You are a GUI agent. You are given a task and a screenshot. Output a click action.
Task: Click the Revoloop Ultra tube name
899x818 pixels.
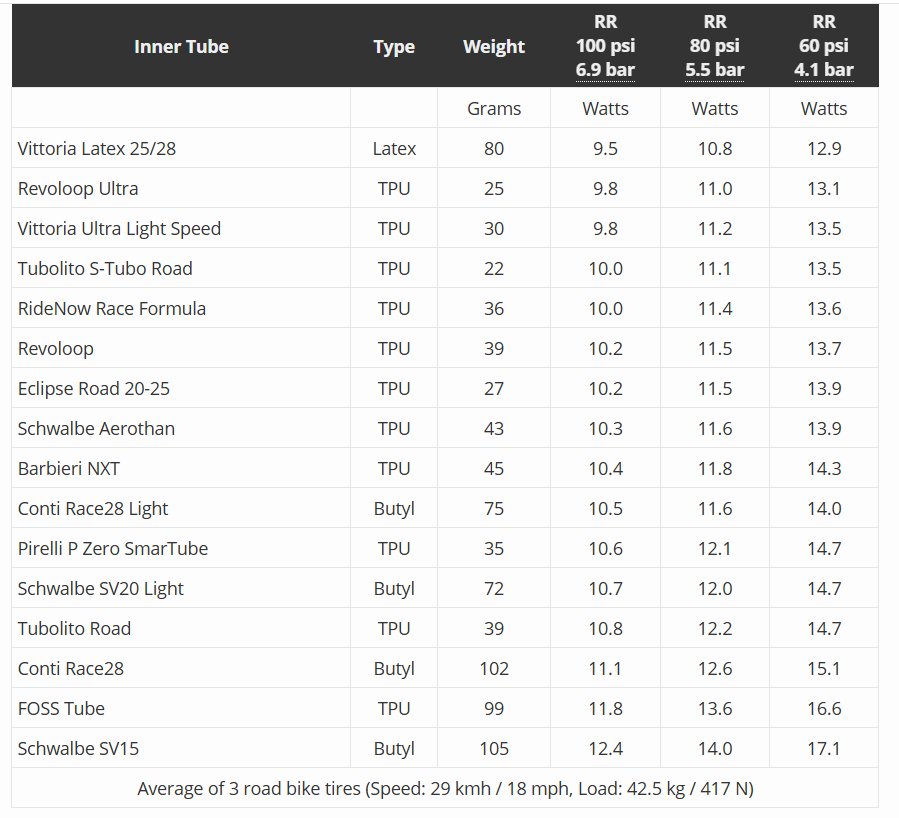click(78, 189)
